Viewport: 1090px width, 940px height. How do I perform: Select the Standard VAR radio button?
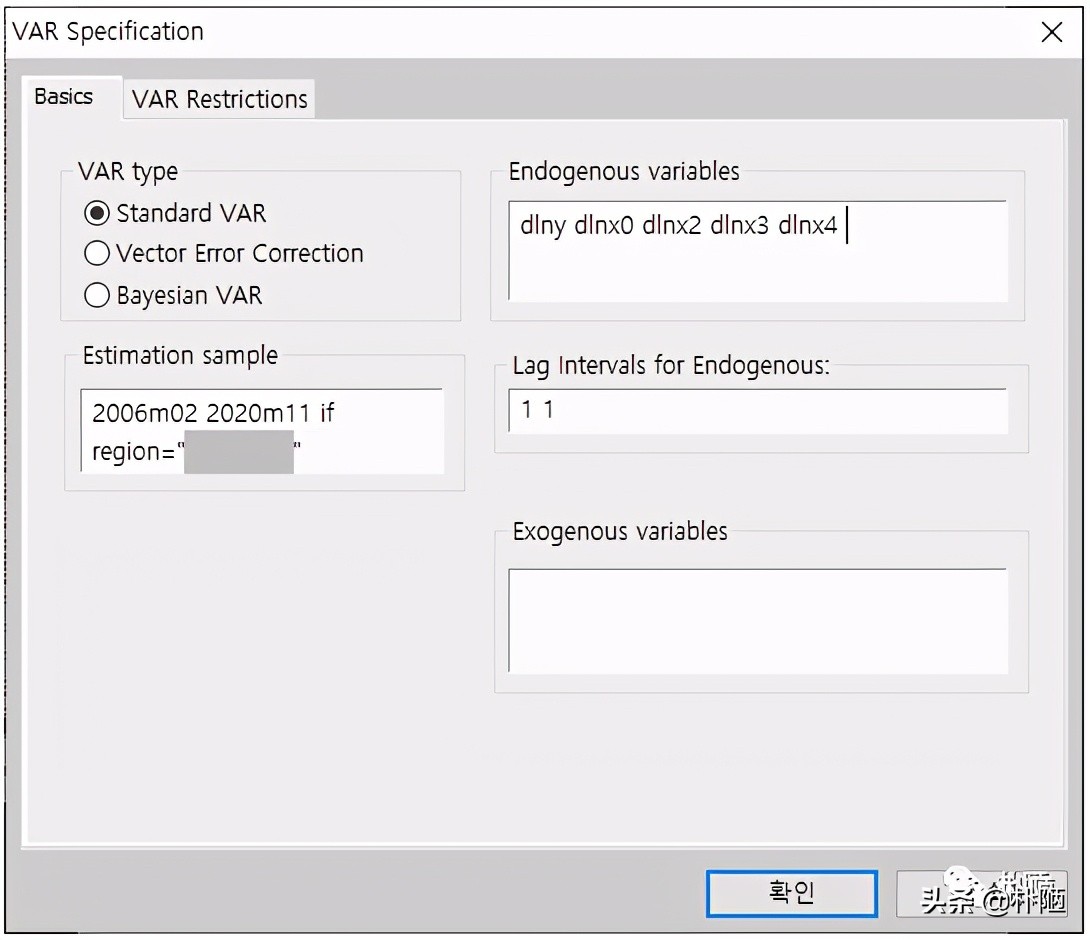(97, 212)
